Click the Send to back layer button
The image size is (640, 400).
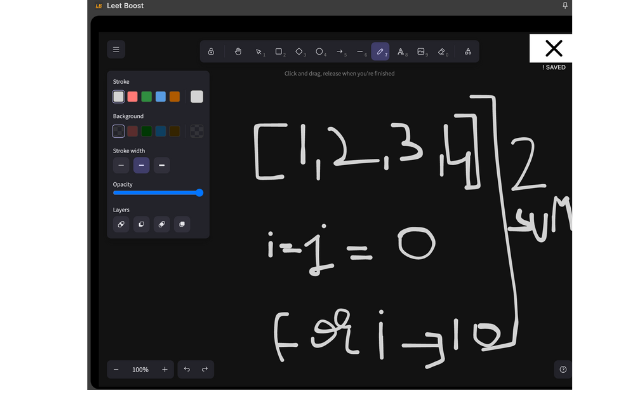[121, 224]
